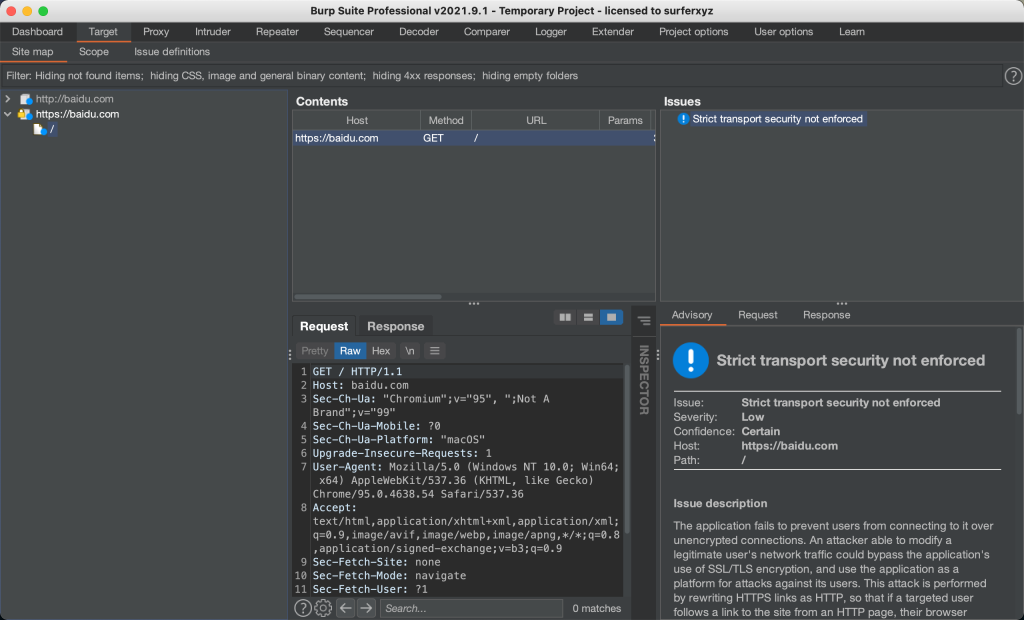
Task: Switch to stacked request/response layout
Action: click(588, 318)
